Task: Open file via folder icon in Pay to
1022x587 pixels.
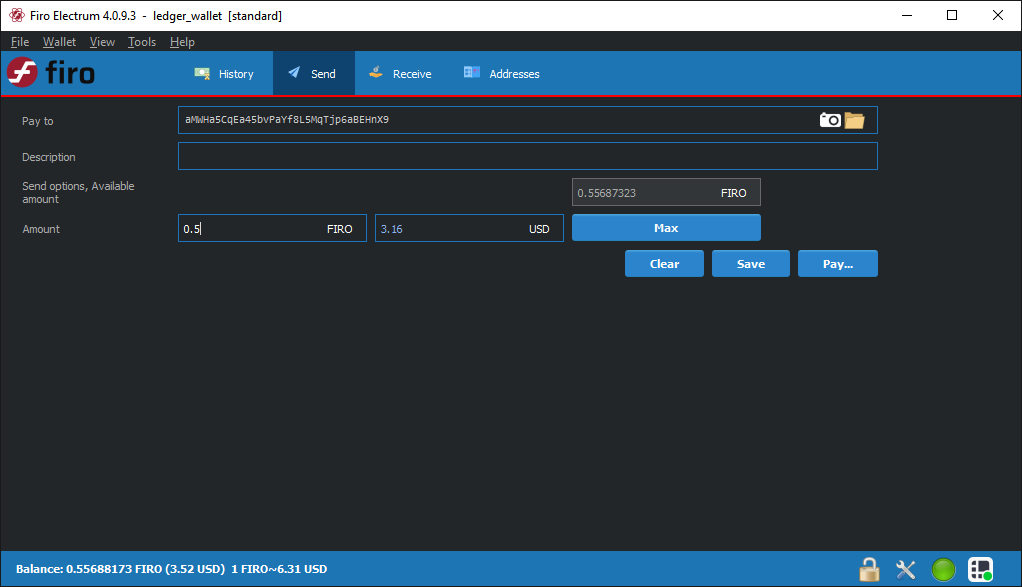Action: click(854, 120)
